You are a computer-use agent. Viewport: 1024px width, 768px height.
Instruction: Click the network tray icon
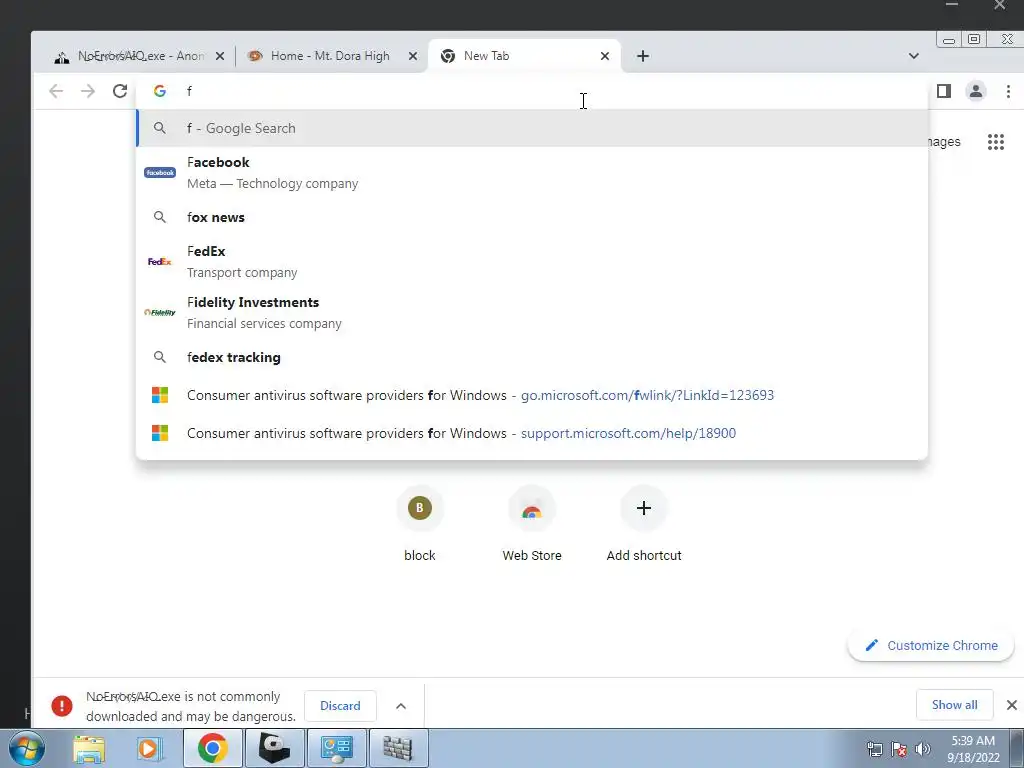coord(874,749)
